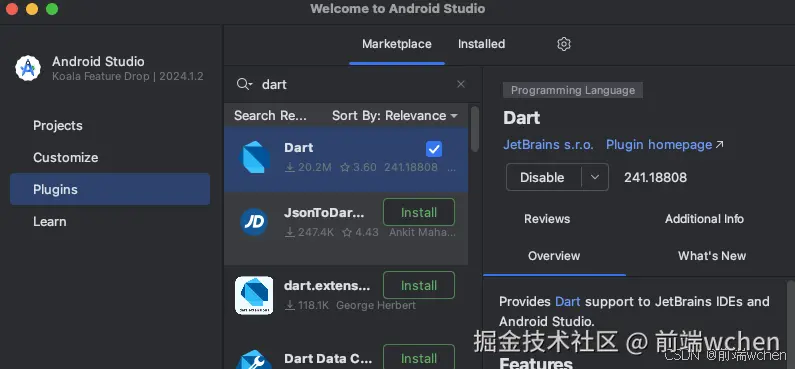Open the Additional Info tab
The width and height of the screenshot is (795, 369).
coord(704,219)
